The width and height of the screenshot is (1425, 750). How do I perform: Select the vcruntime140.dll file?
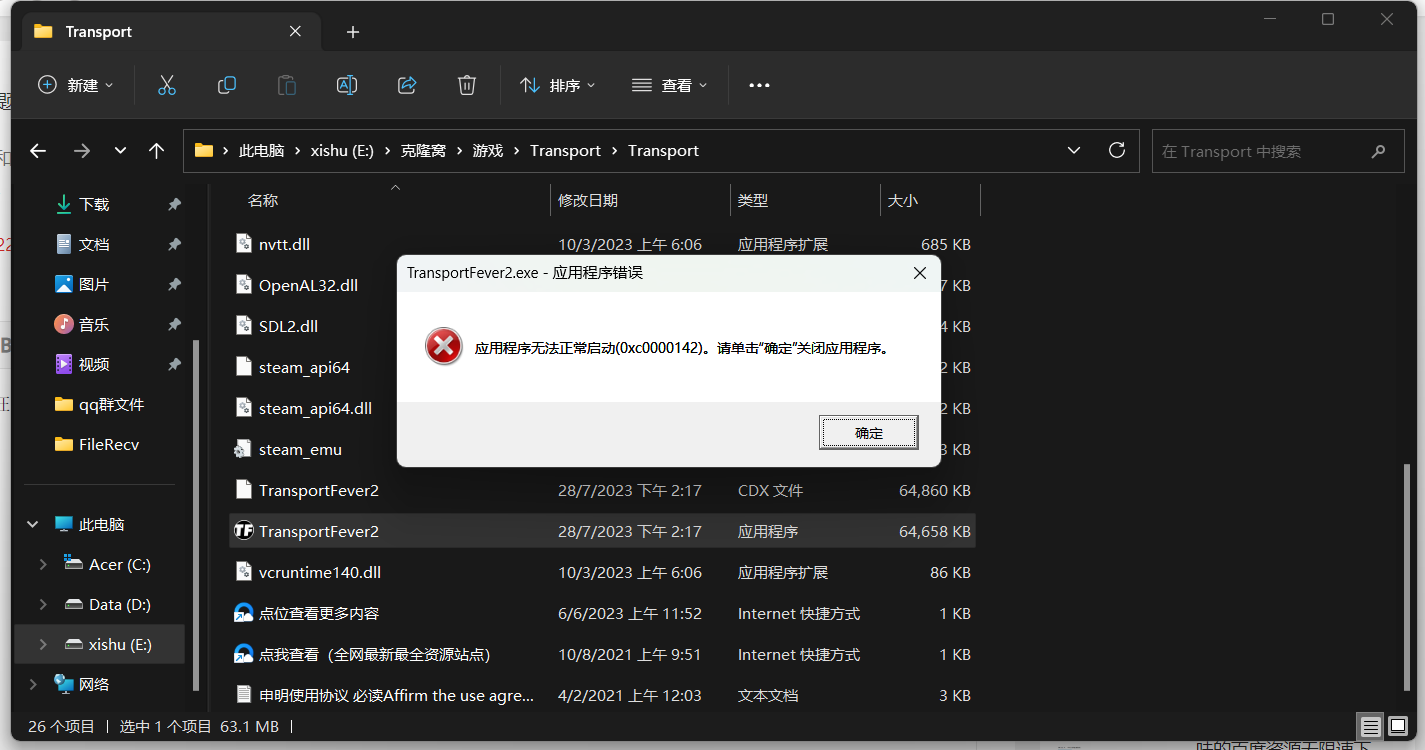pyautogui.click(x=602, y=573)
